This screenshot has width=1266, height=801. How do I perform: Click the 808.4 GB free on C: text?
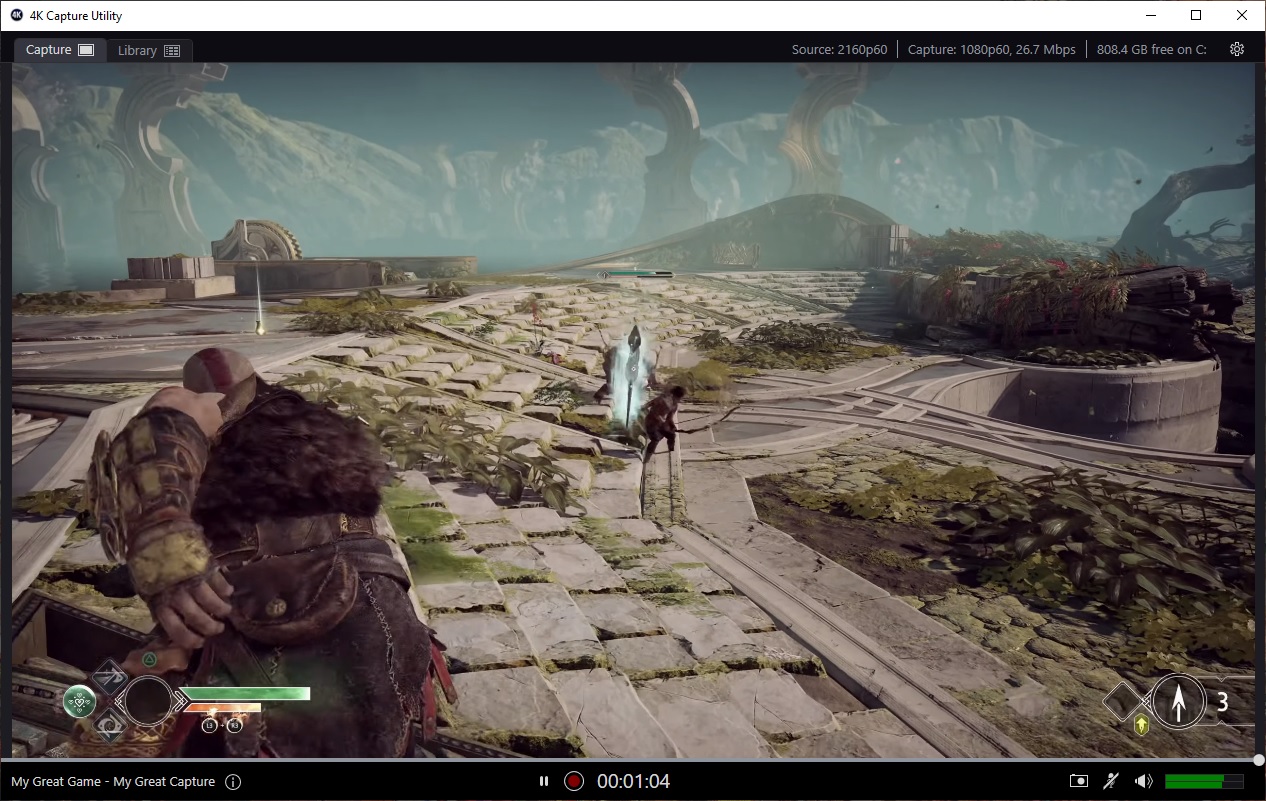coord(1152,49)
